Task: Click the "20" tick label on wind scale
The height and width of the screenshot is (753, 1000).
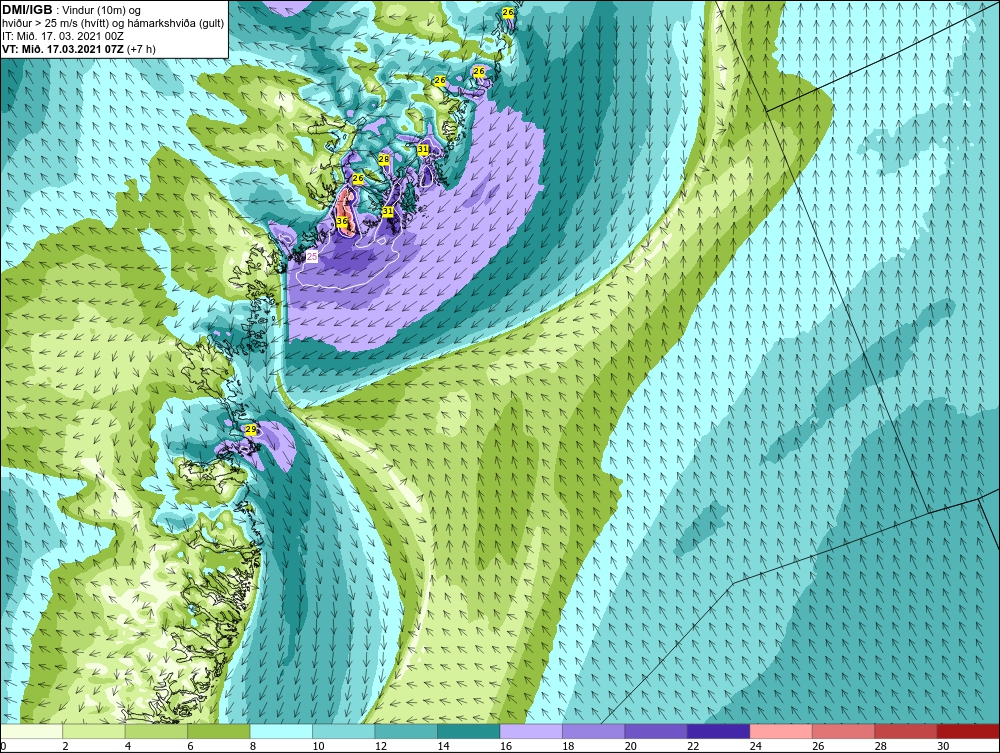Action: pos(631,746)
